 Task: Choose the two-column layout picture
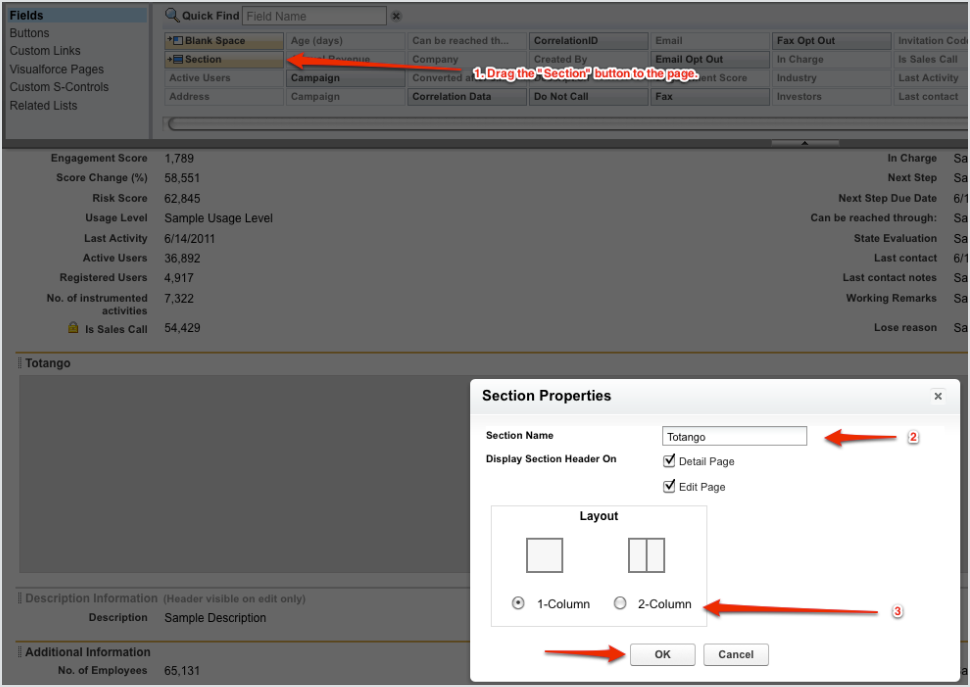646,555
